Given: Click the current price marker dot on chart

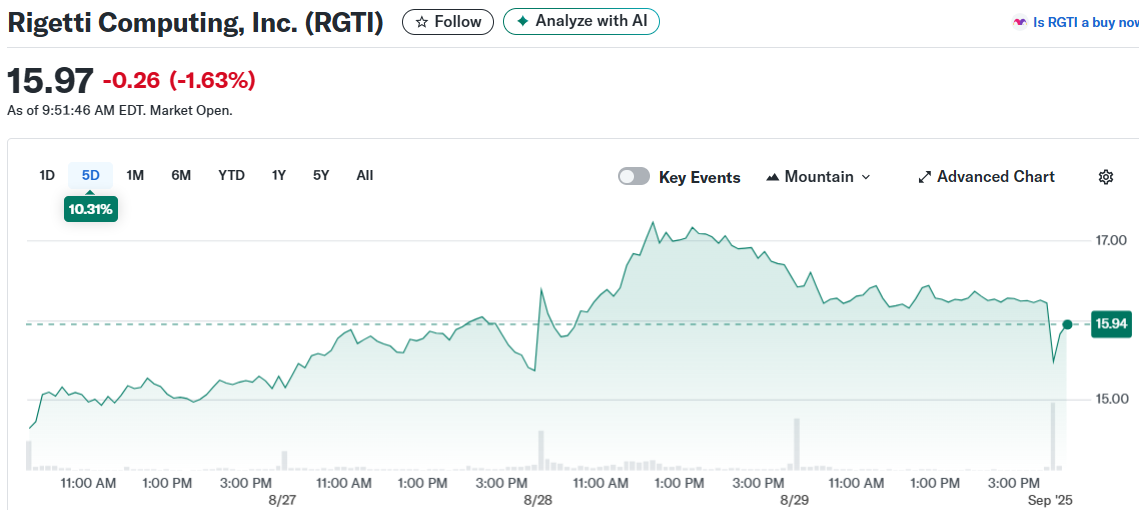Looking at the screenshot, I should (1067, 325).
